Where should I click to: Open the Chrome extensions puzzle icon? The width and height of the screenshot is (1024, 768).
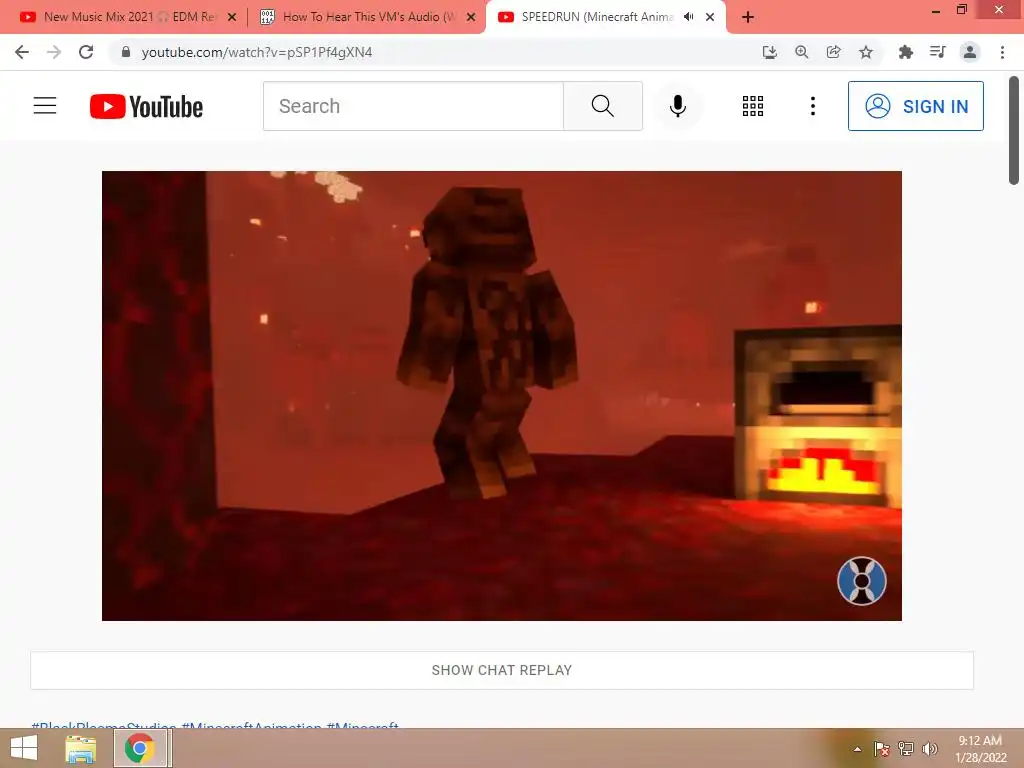pyautogui.click(x=906, y=52)
